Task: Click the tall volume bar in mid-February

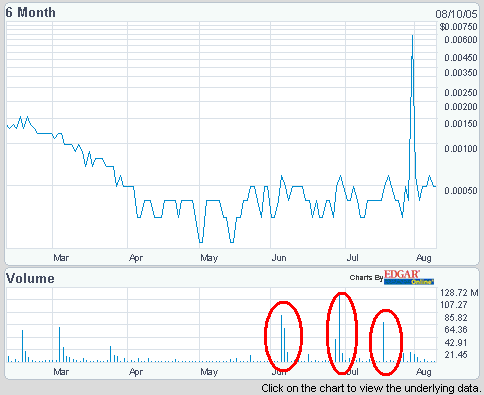Action: click(22, 346)
